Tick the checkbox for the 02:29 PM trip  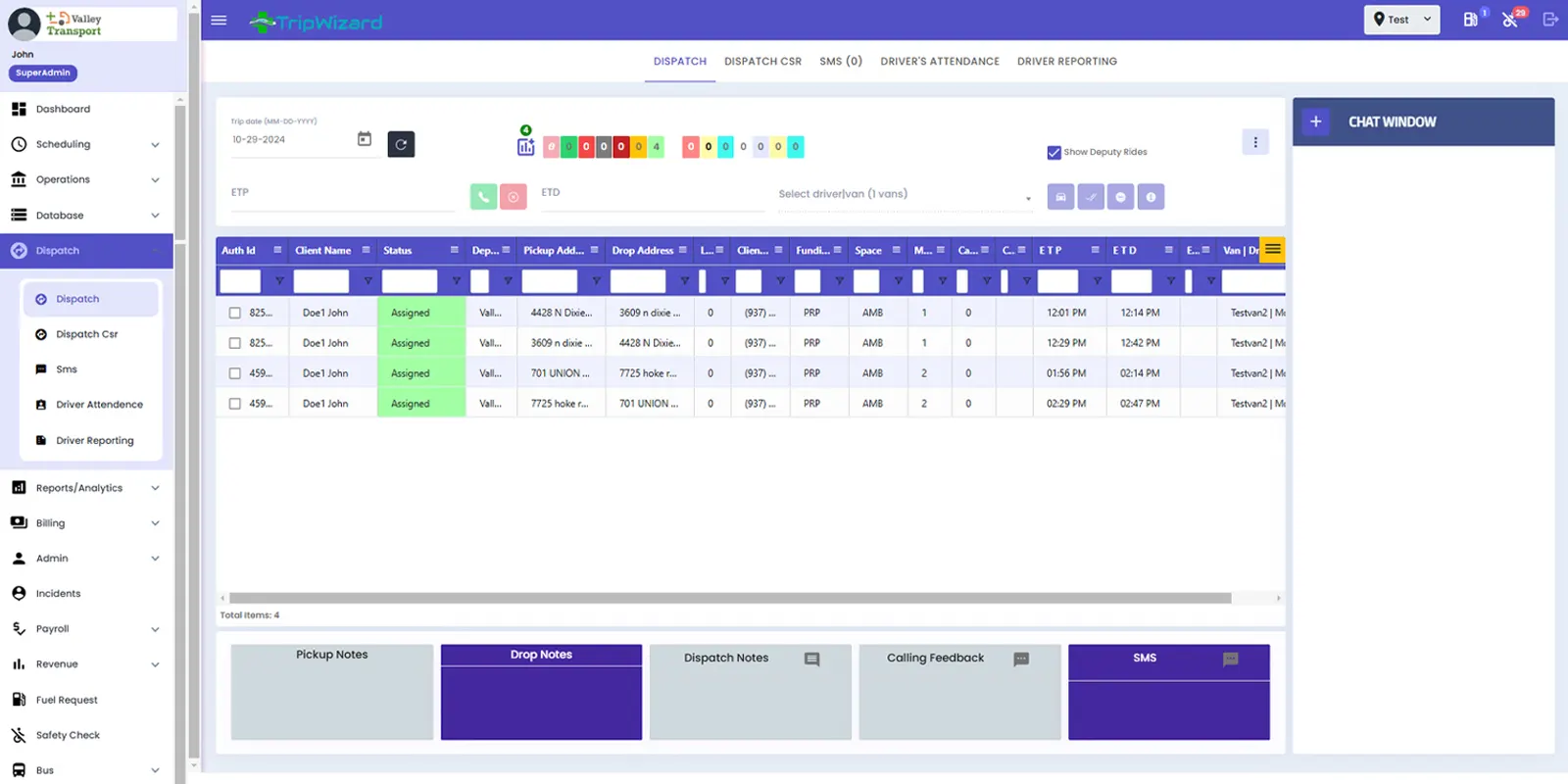(x=235, y=404)
